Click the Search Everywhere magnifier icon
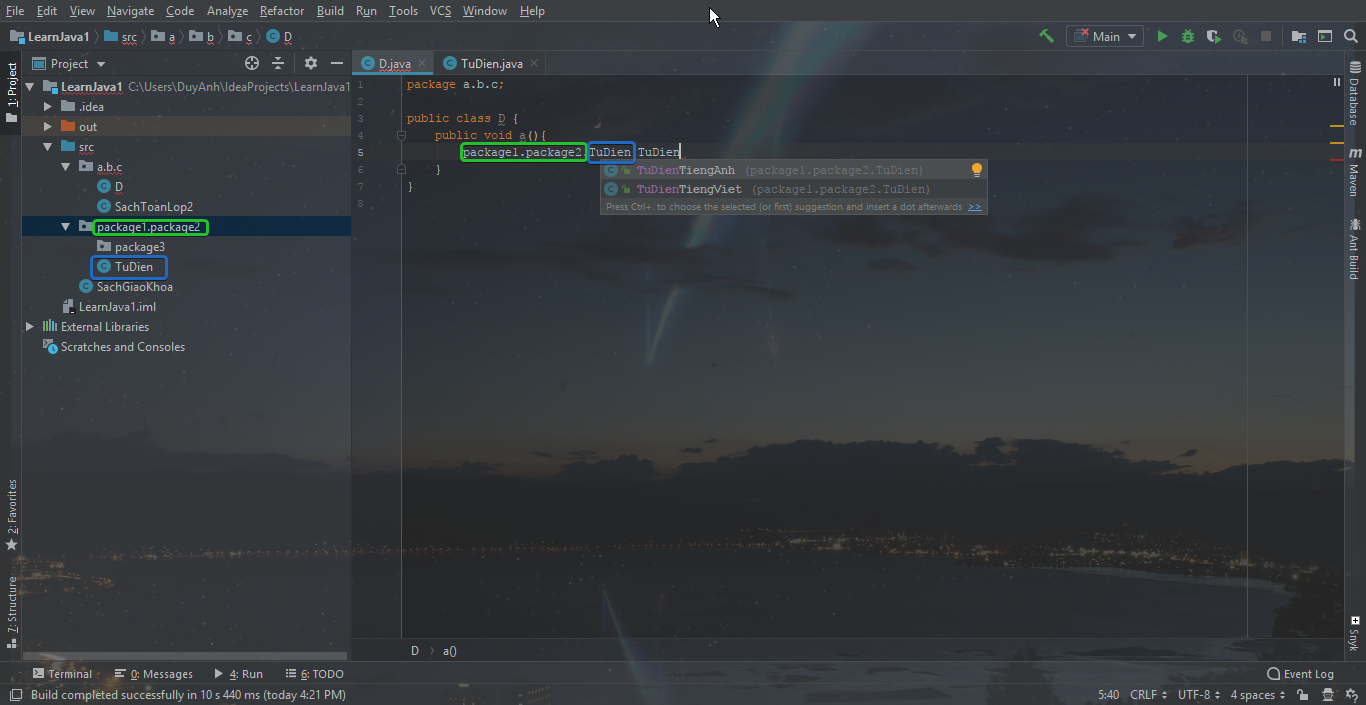This screenshot has height=705, width=1366. point(1350,36)
